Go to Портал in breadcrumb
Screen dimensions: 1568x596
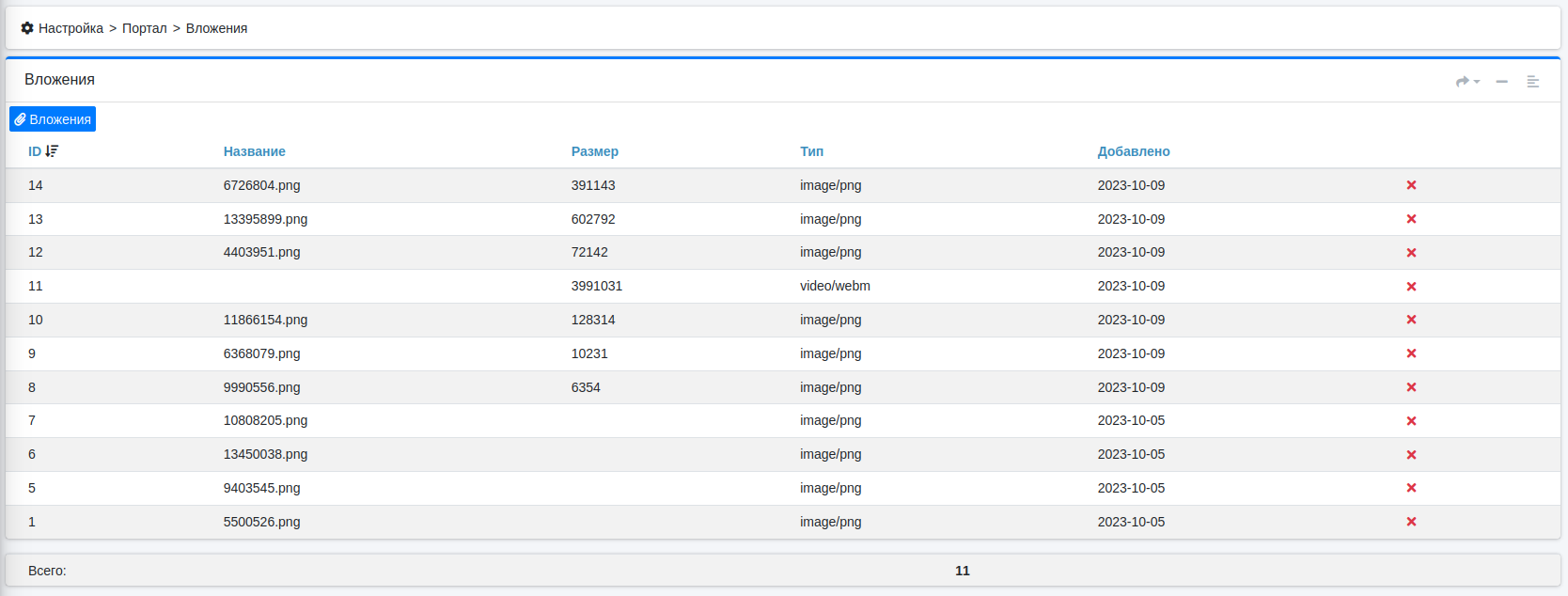pyautogui.click(x=144, y=28)
